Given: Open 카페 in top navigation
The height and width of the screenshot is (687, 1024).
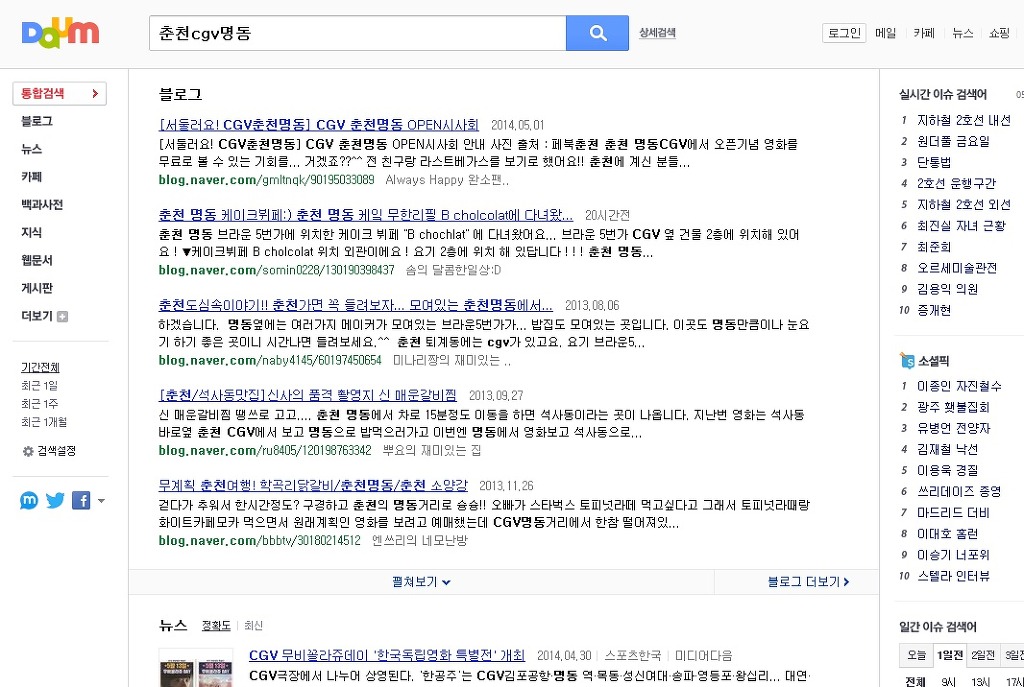Looking at the screenshot, I should tap(924, 33).
